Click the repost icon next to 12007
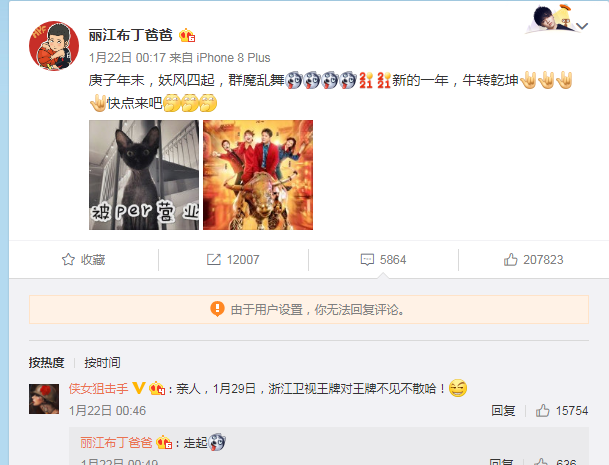609x465 pixels. pyautogui.click(x=214, y=259)
